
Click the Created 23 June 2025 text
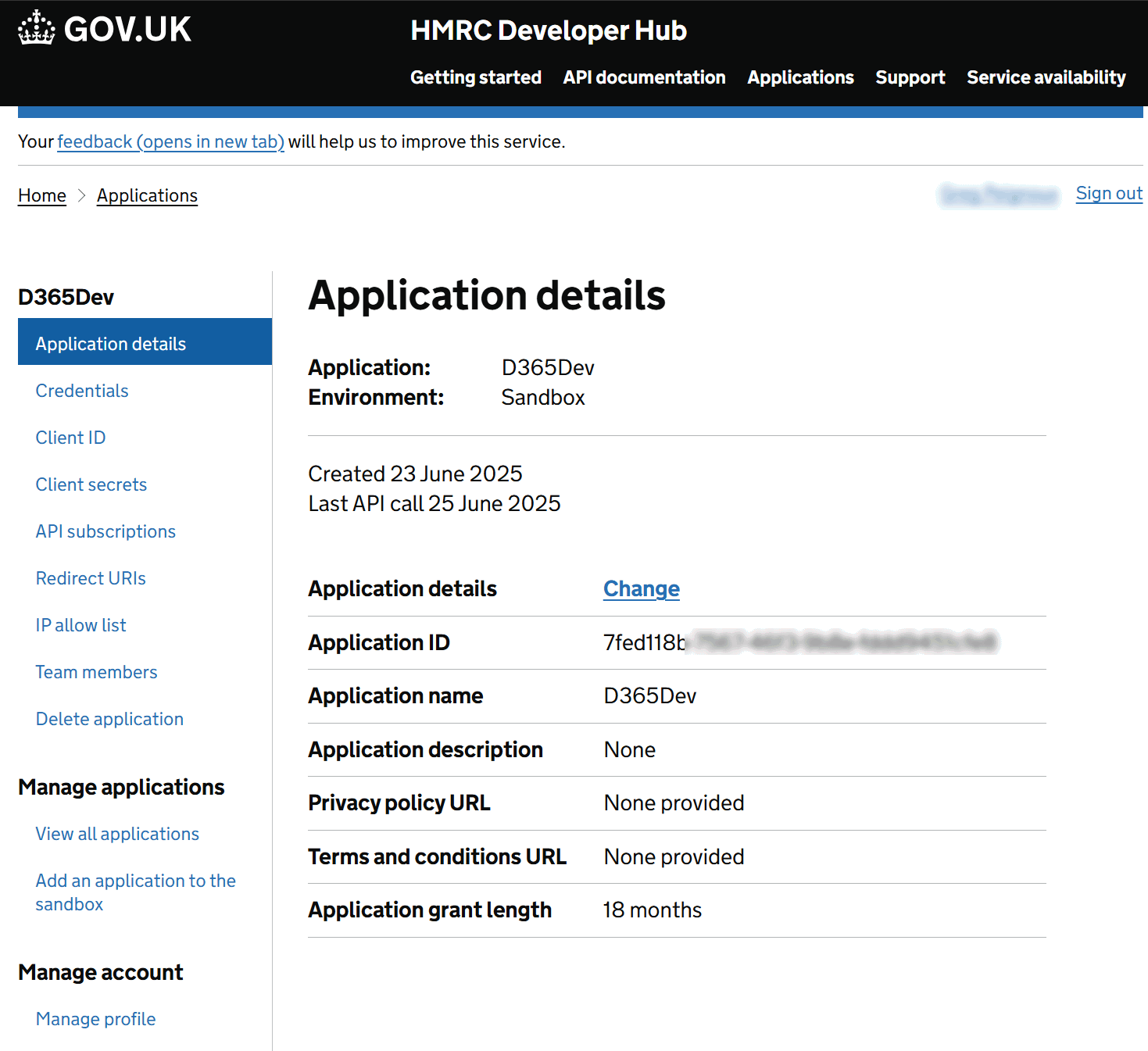[x=415, y=474]
